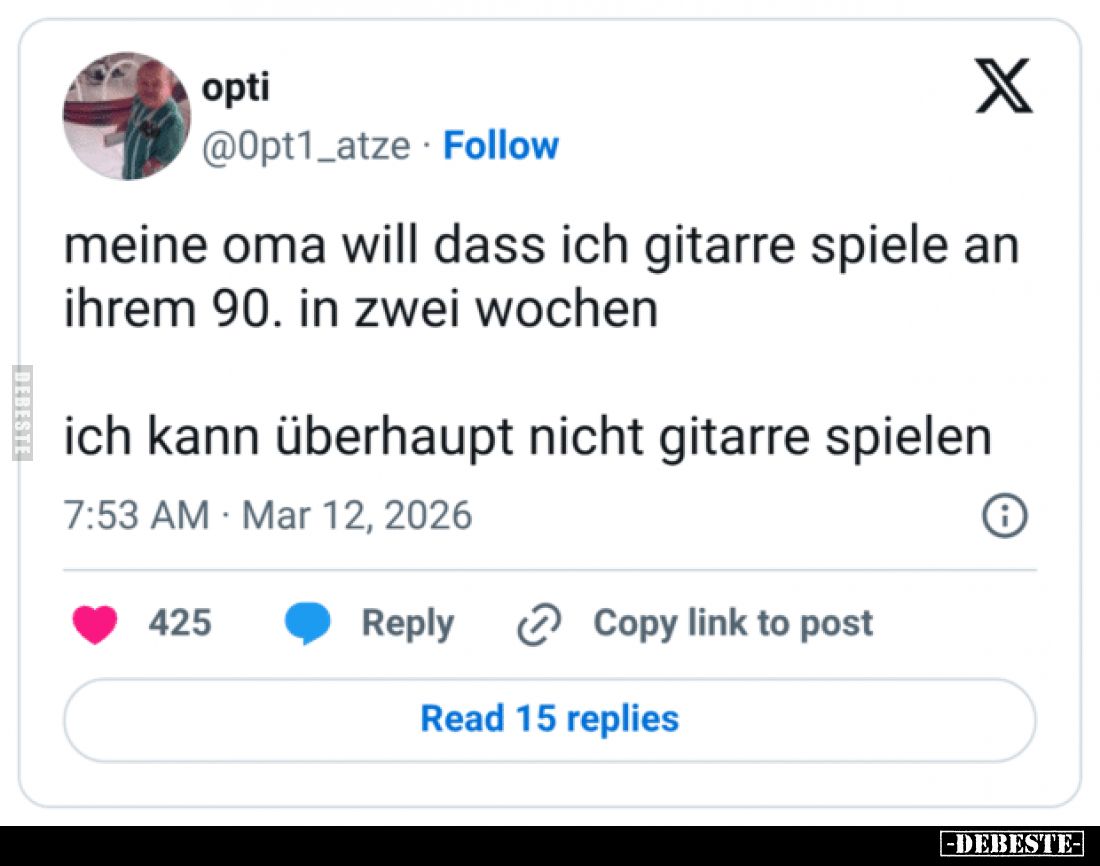Click the text "ihrem 90. in zwei wochen"
1100x866 pixels.
(361, 310)
